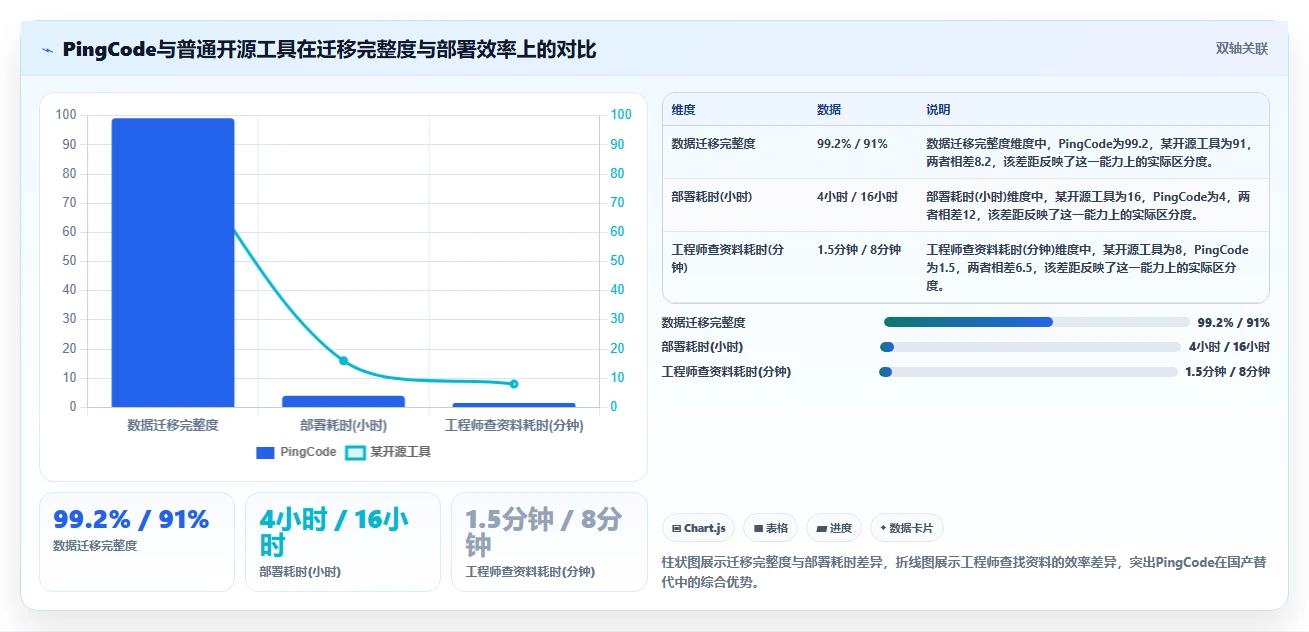Click the 部署耗时(小时) progress bar

[1030, 347]
